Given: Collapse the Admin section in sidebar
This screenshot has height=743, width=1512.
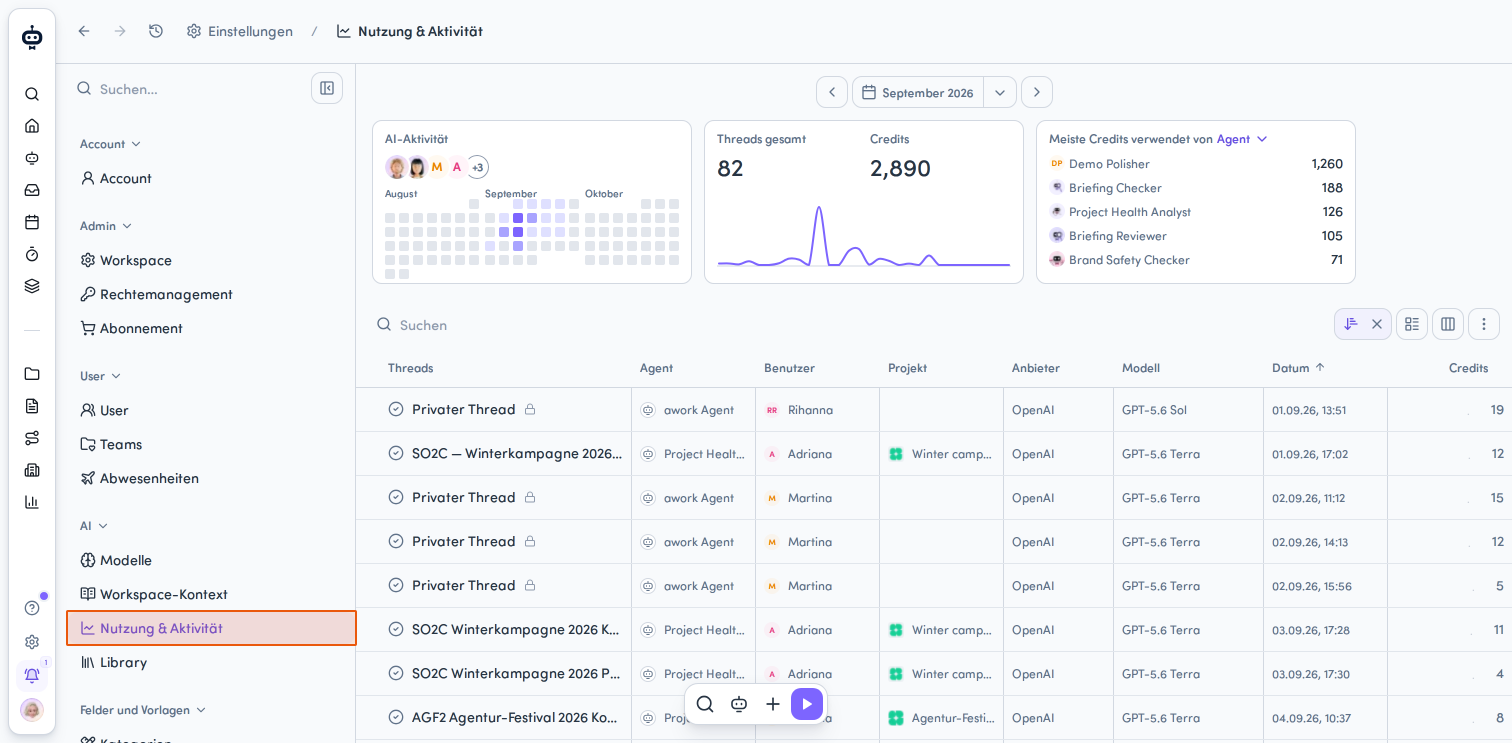Looking at the screenshot, I should [106, 226].
